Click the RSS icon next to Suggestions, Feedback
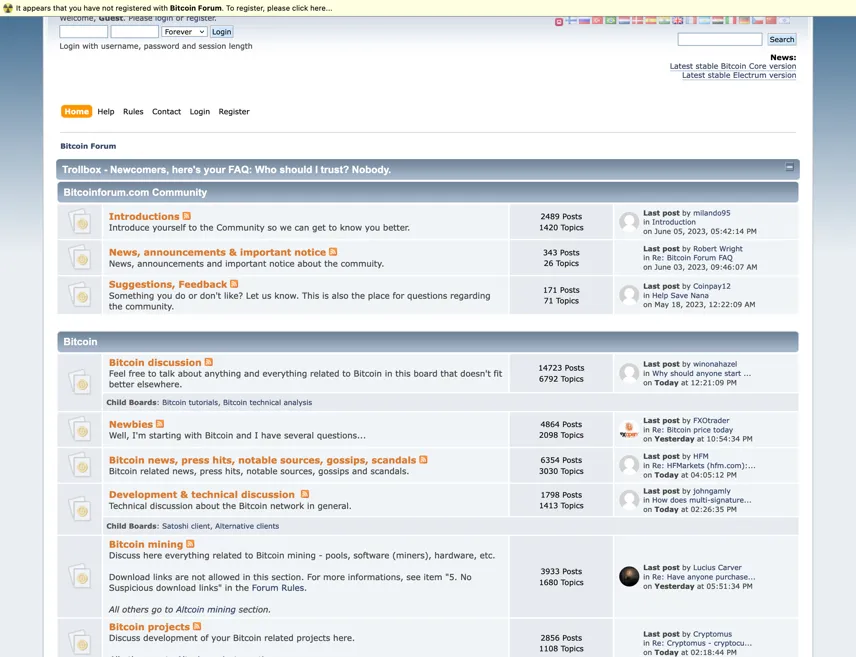The width and height of the screenshot is (856, 657). (234, 284)
